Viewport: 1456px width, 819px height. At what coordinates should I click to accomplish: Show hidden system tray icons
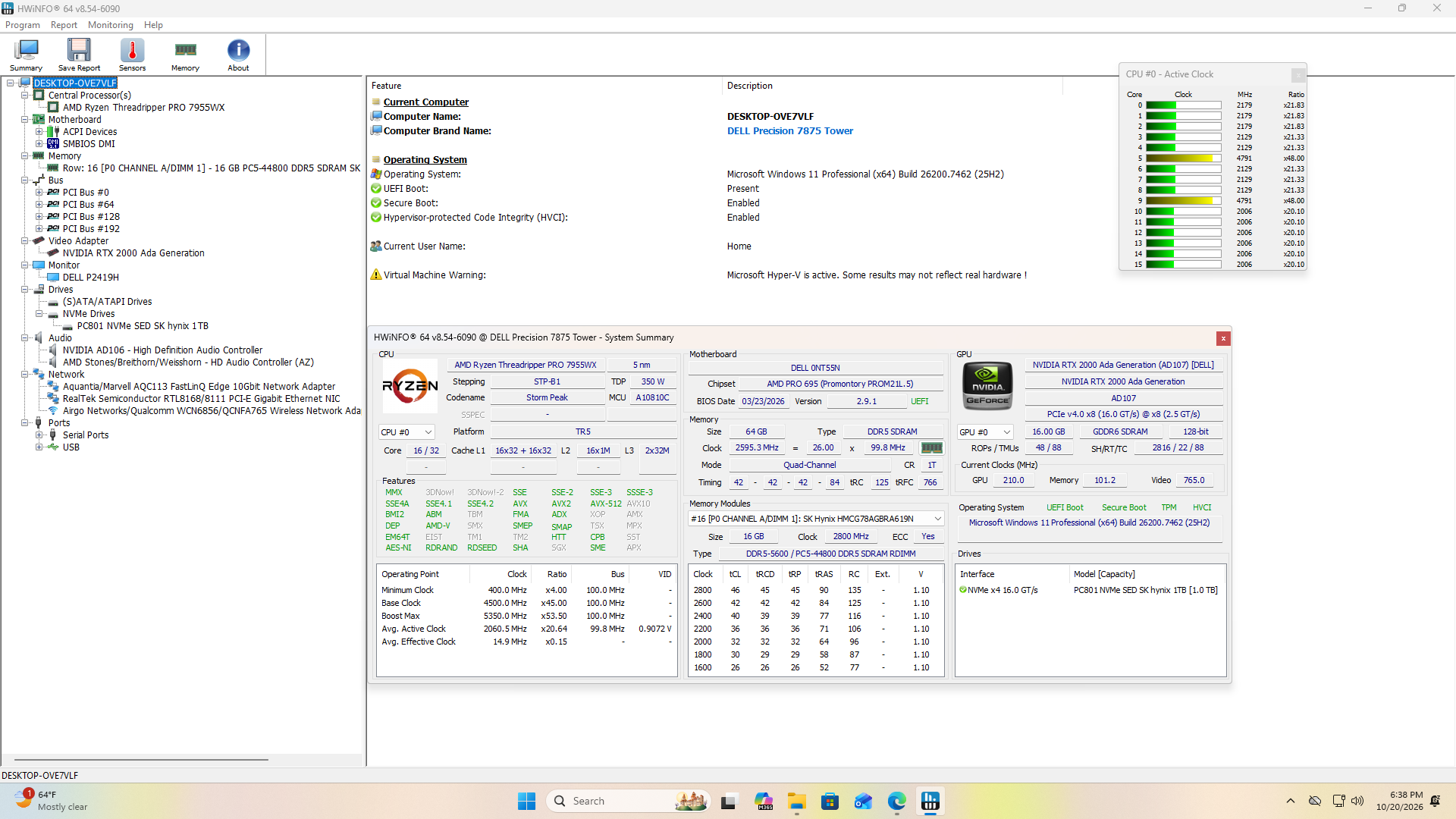coord(1291,801)
